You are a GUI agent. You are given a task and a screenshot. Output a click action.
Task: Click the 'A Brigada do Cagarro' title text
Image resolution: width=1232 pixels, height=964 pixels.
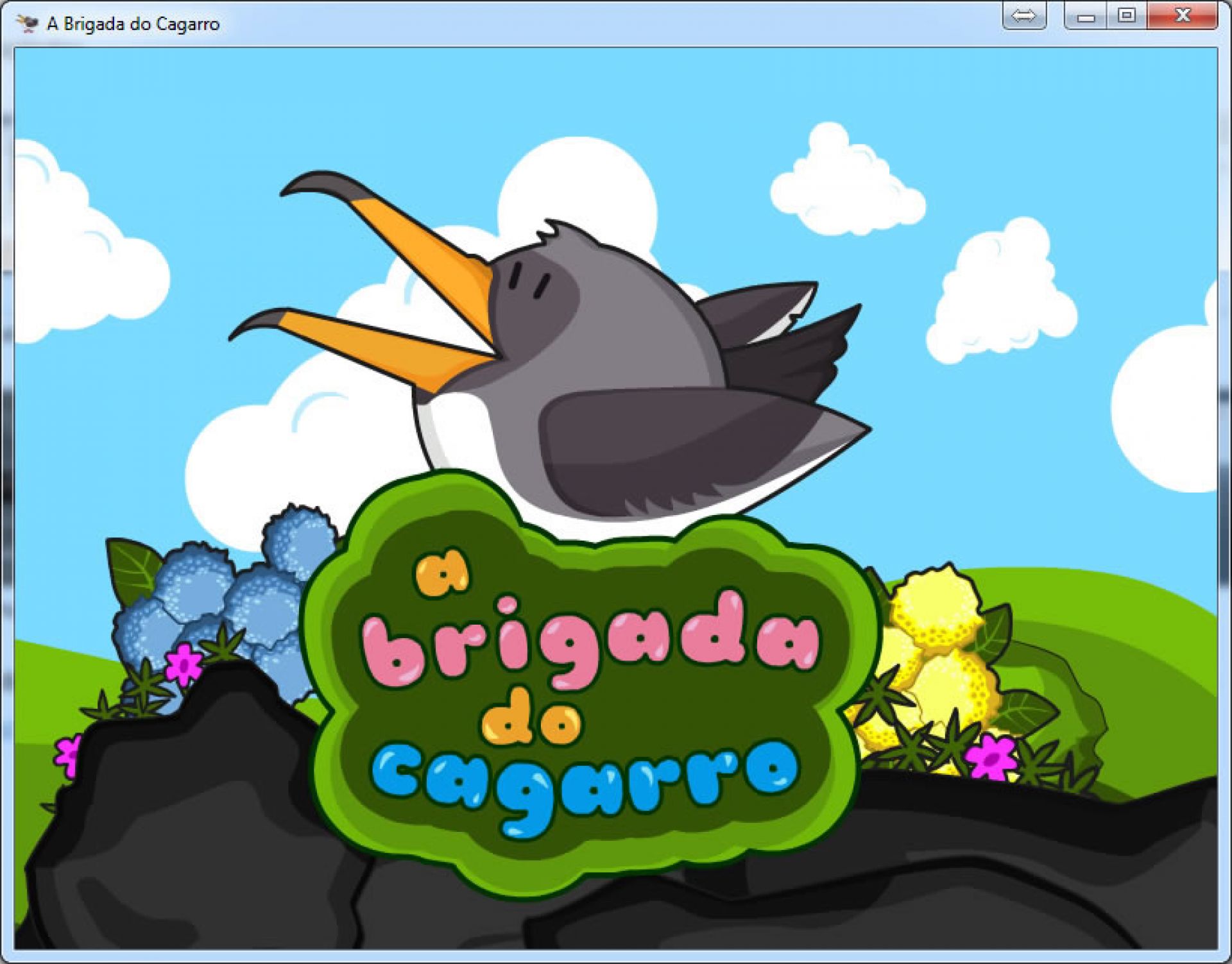133,24
